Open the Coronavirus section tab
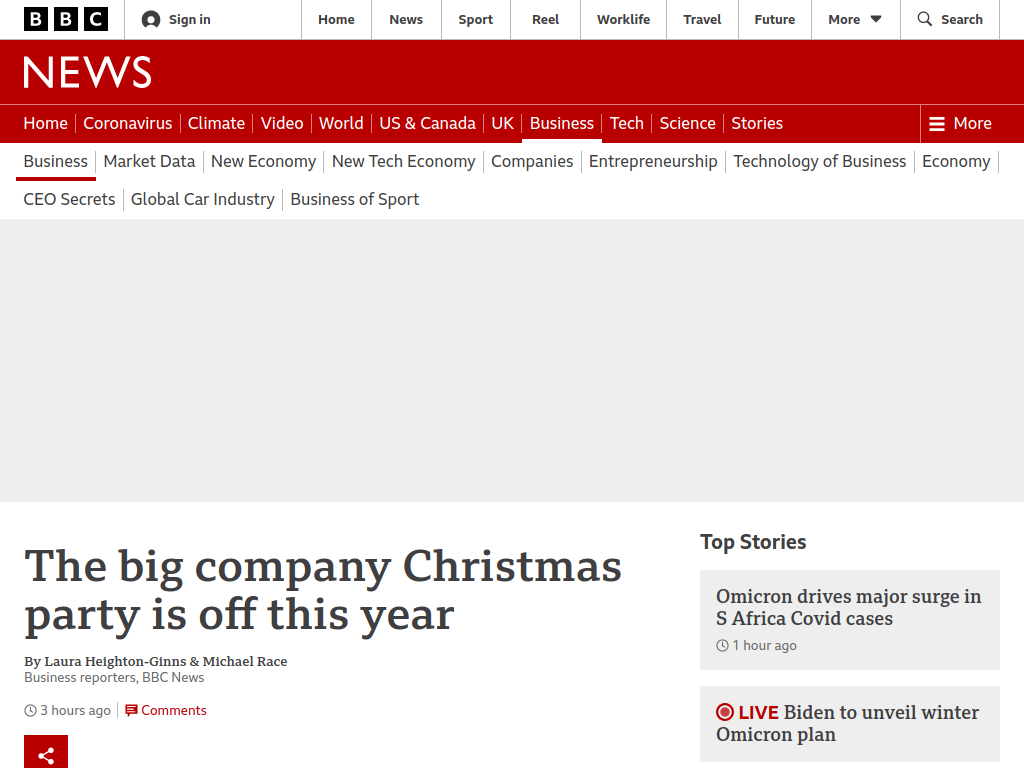The width and height of the screenshot is (1024, 768). point(127,123)
